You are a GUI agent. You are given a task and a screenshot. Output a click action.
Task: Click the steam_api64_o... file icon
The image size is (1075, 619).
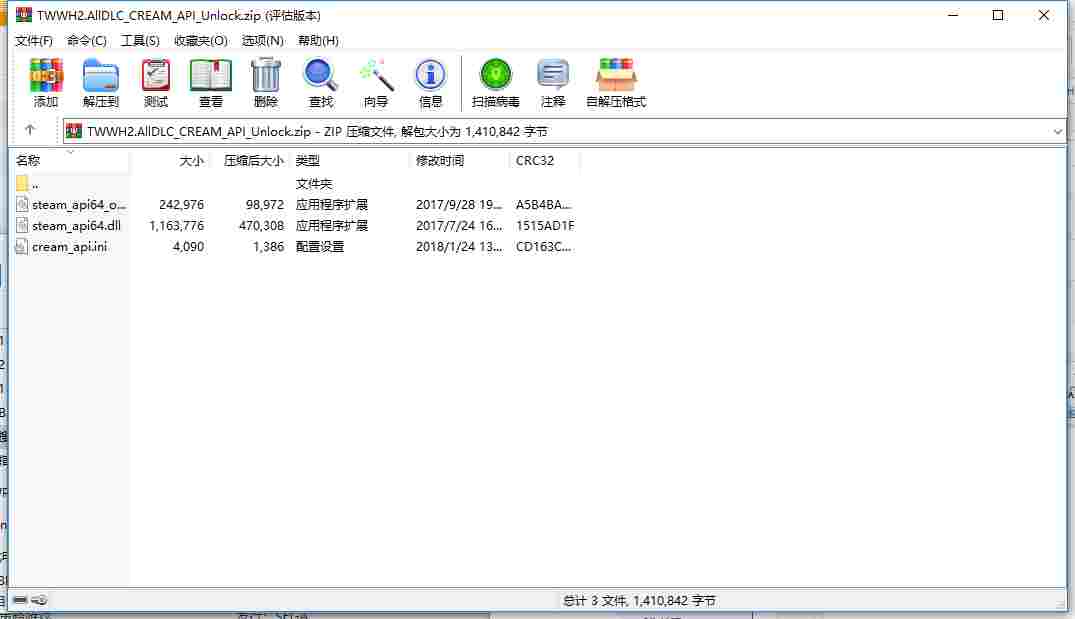tap(22, 204)
